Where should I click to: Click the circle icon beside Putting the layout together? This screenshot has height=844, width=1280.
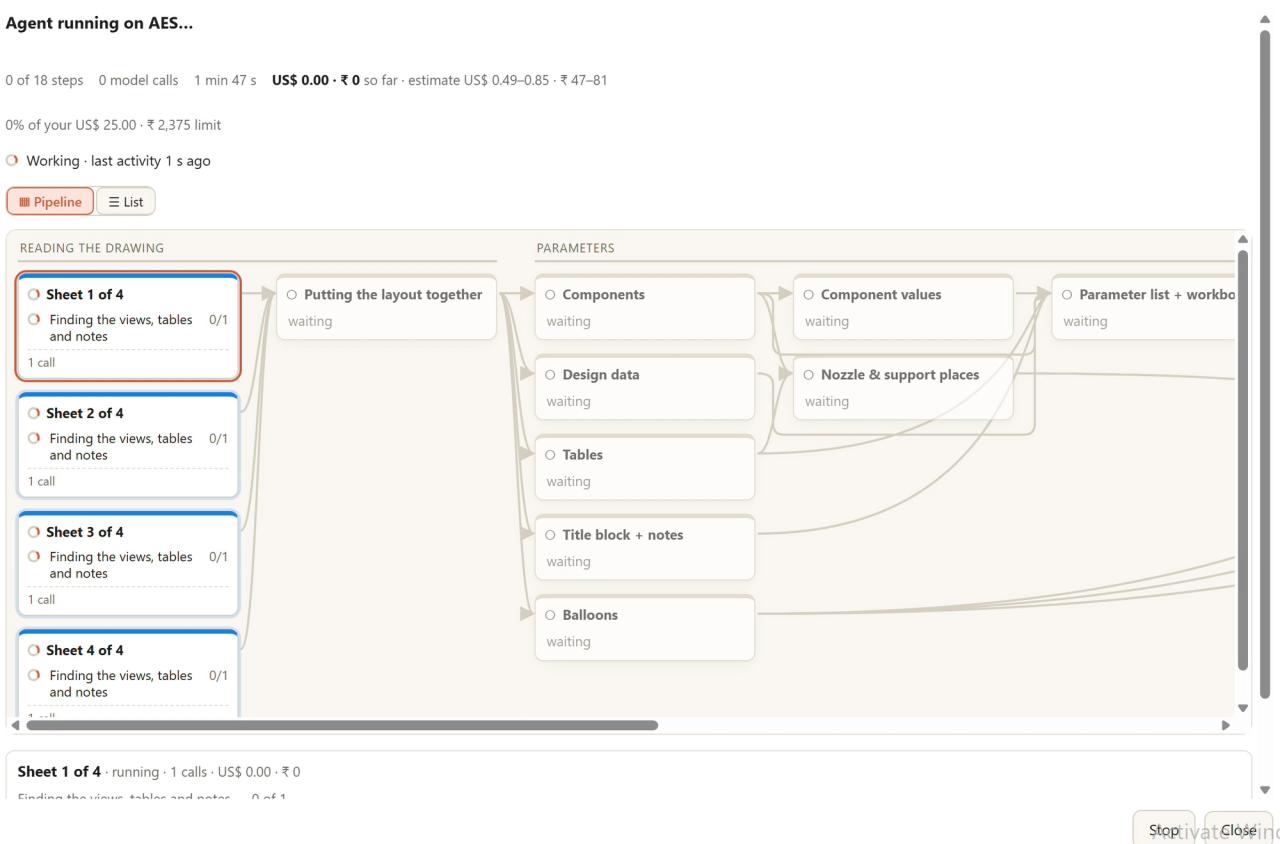coord(292,295)
